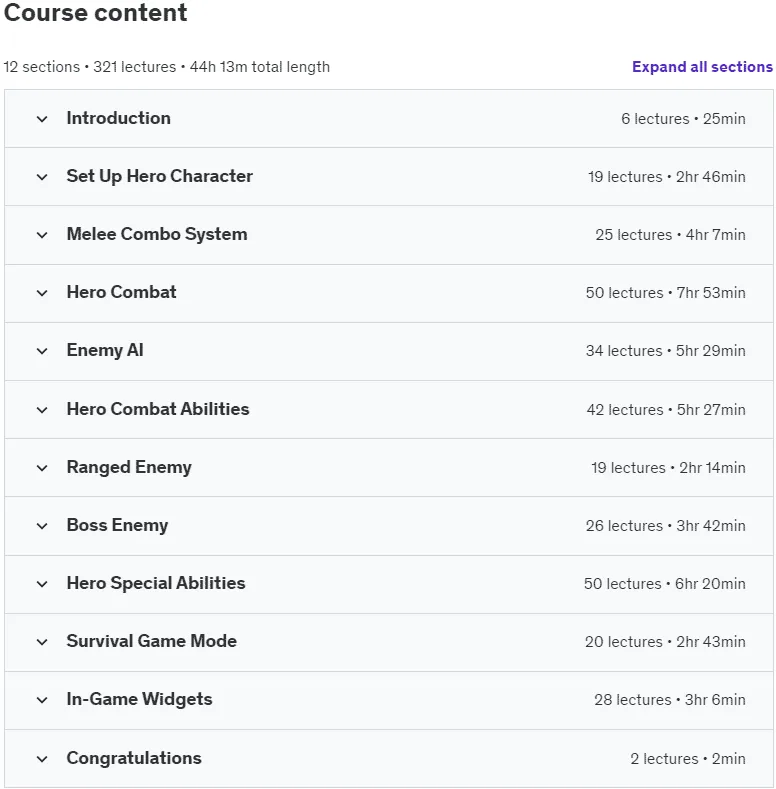The height and width of the screenshot is (789, 776).
Task: Expand the Congratulations chevron
Action: click(42, 759)
